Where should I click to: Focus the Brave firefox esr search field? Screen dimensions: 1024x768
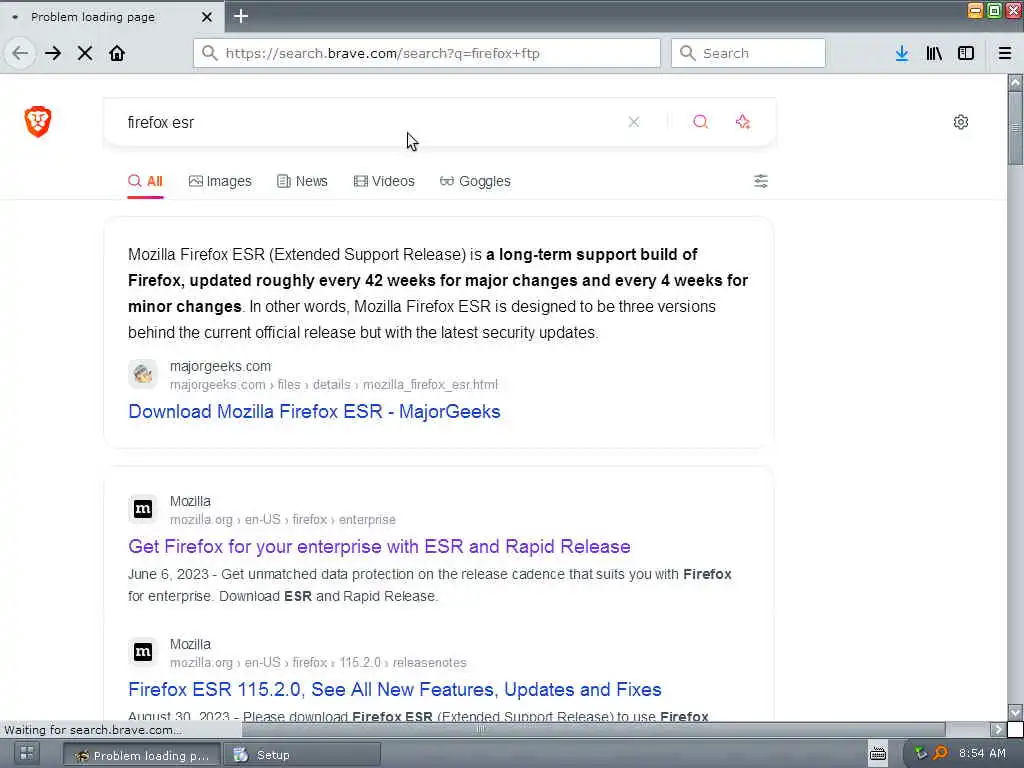tap(366, 122)
